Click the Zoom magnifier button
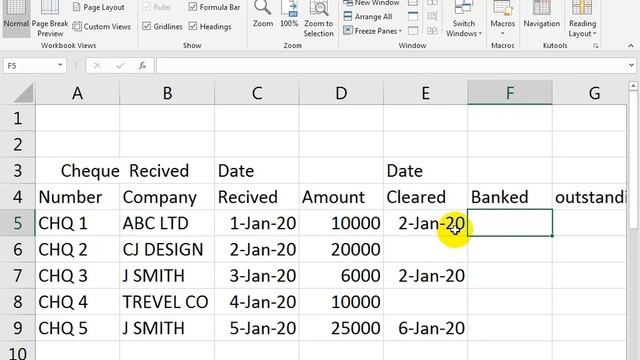The image size is (640, 360). (x=262, y=14)
